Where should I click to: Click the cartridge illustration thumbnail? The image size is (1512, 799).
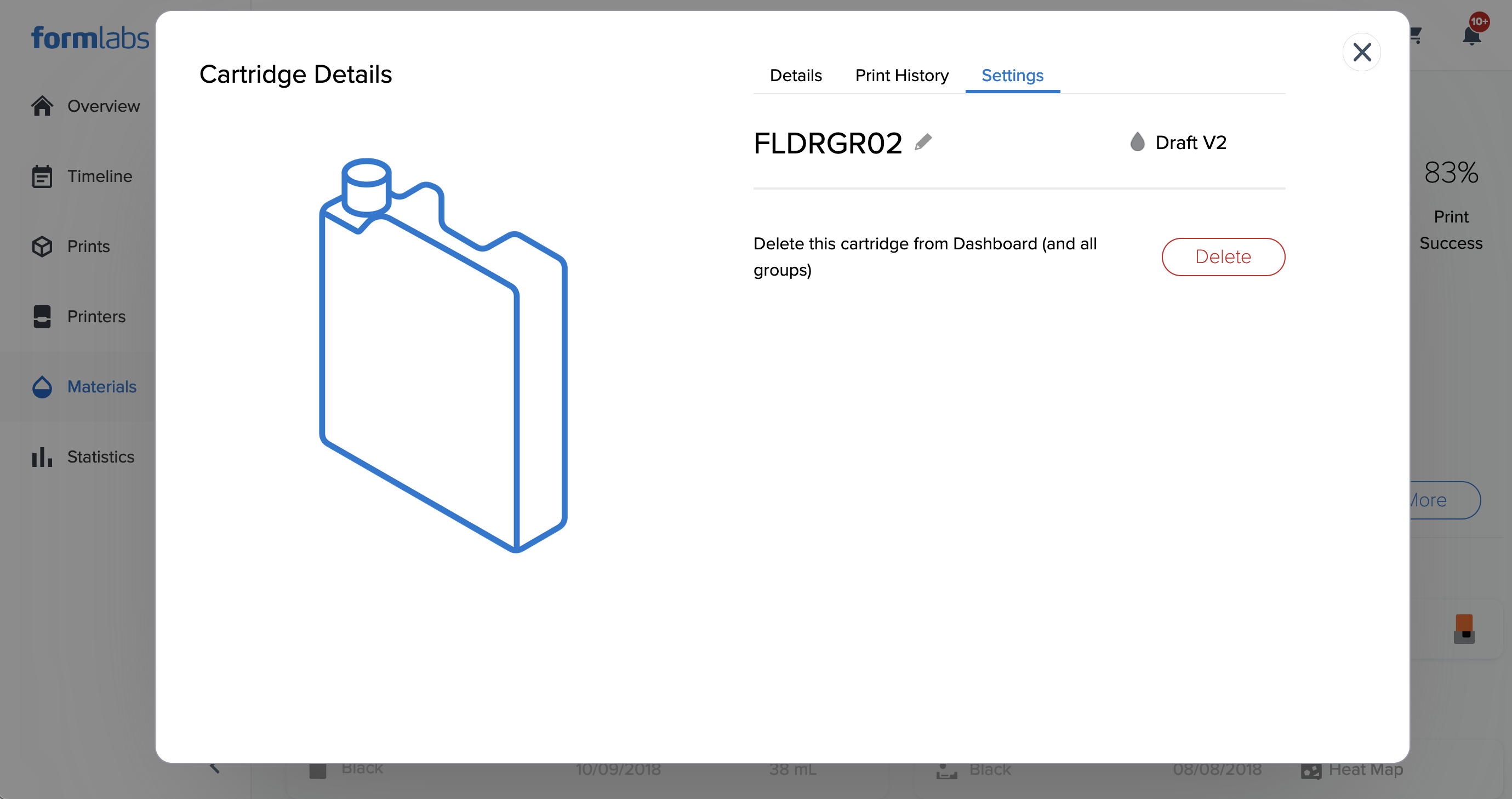pos(443,352)
